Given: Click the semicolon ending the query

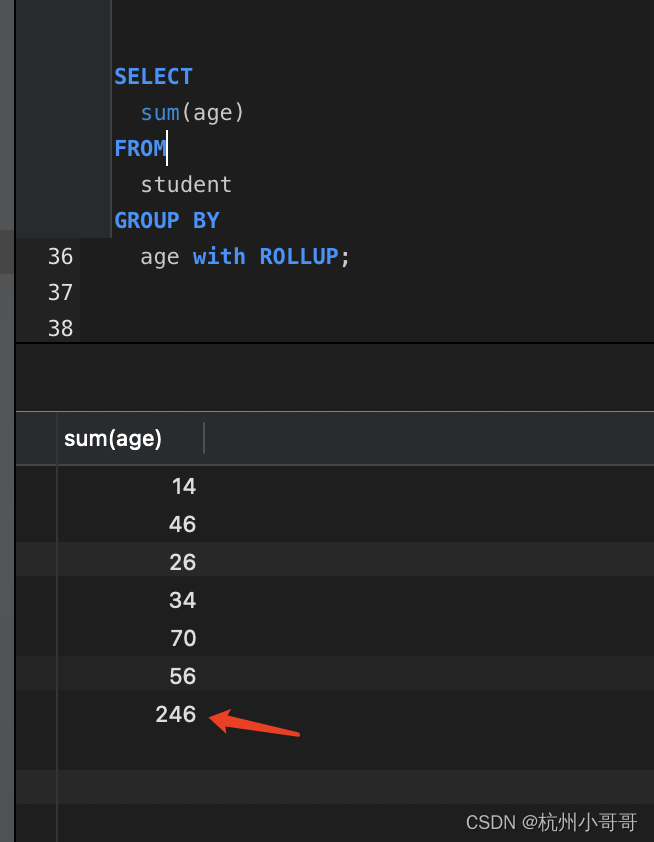Looking at the screenshot, I should (x=345, y=256).
